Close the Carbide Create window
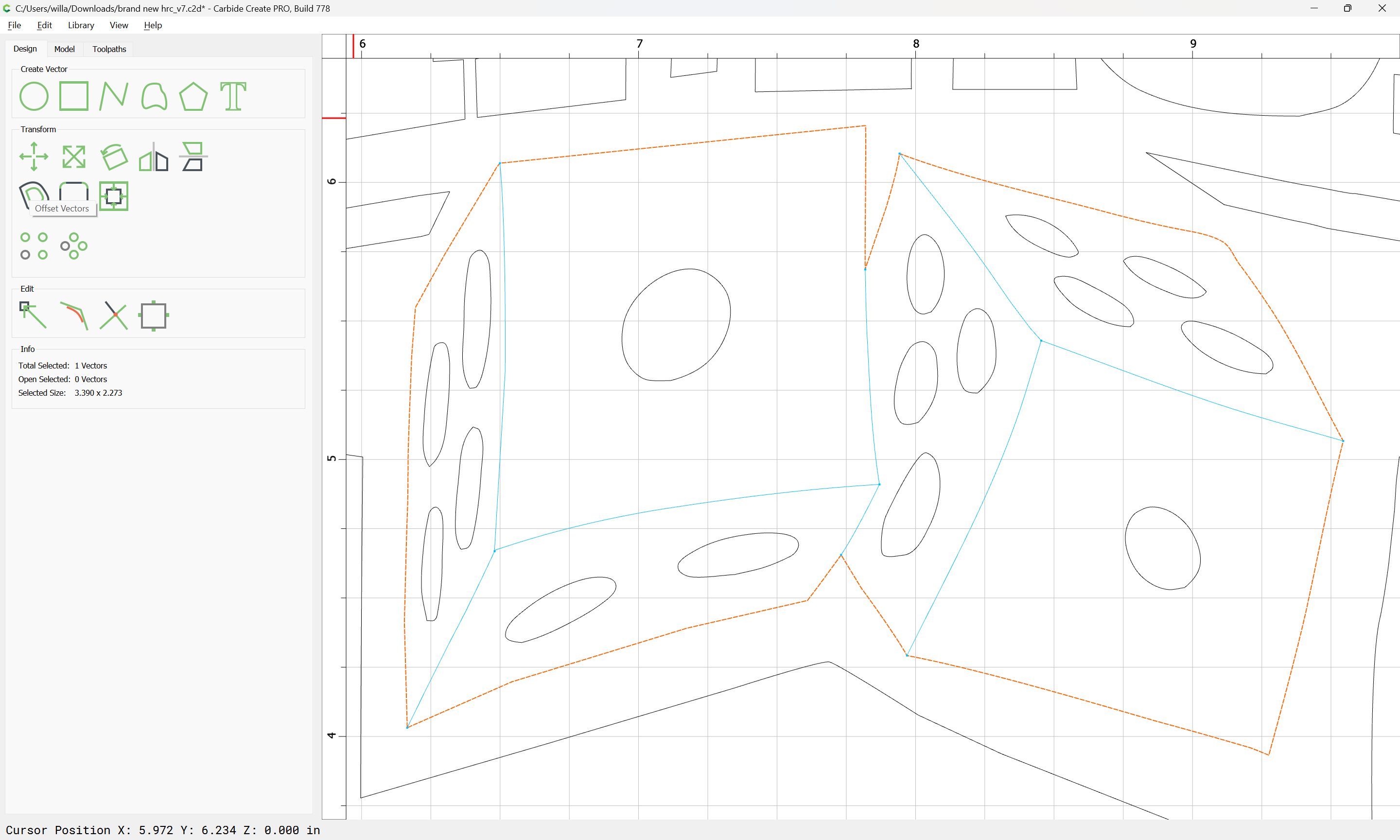This screenshot has width=1400, height=840. tap(1382, 8)
